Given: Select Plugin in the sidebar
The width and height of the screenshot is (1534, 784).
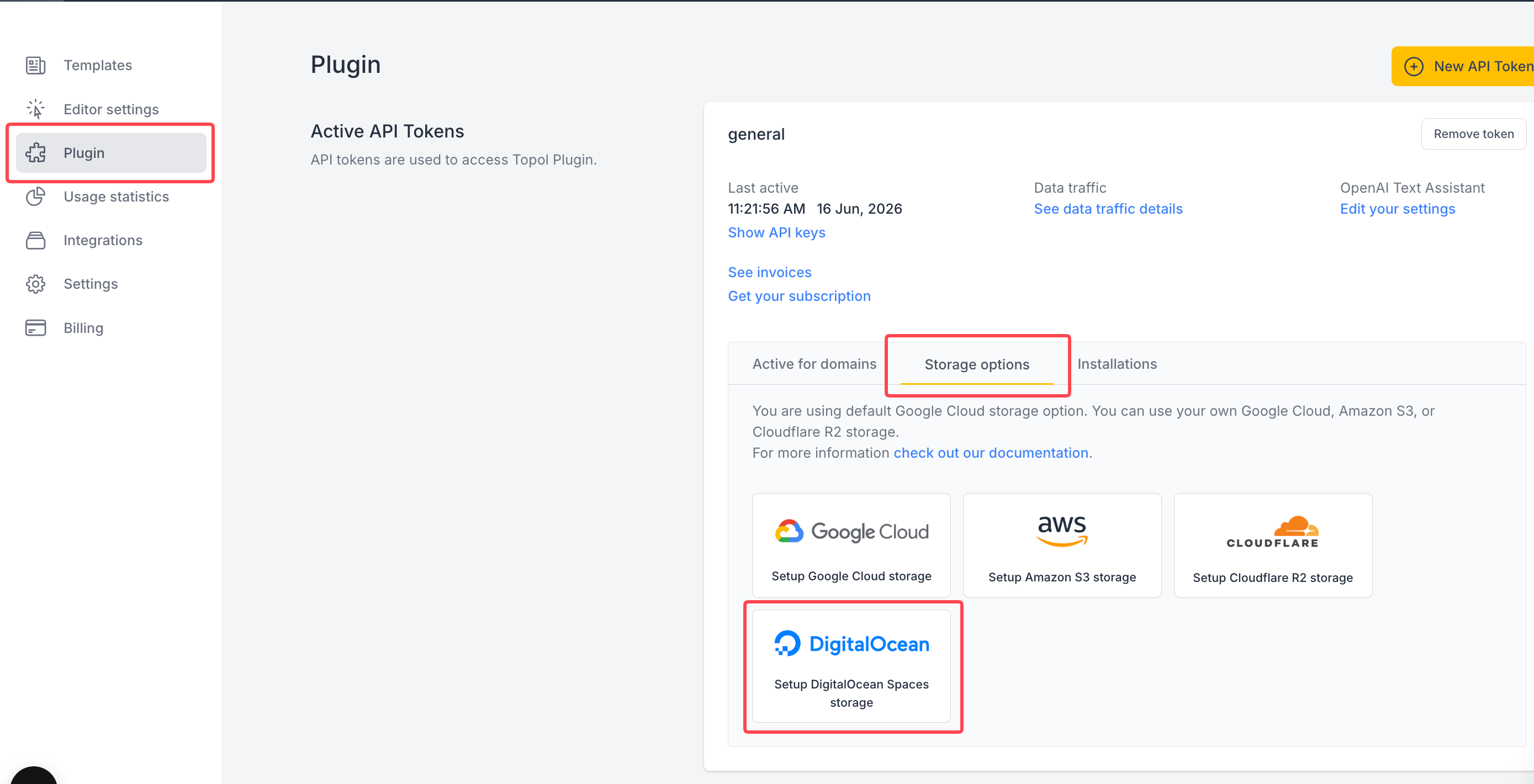Looking at the screenshot, I should [111, 153].
